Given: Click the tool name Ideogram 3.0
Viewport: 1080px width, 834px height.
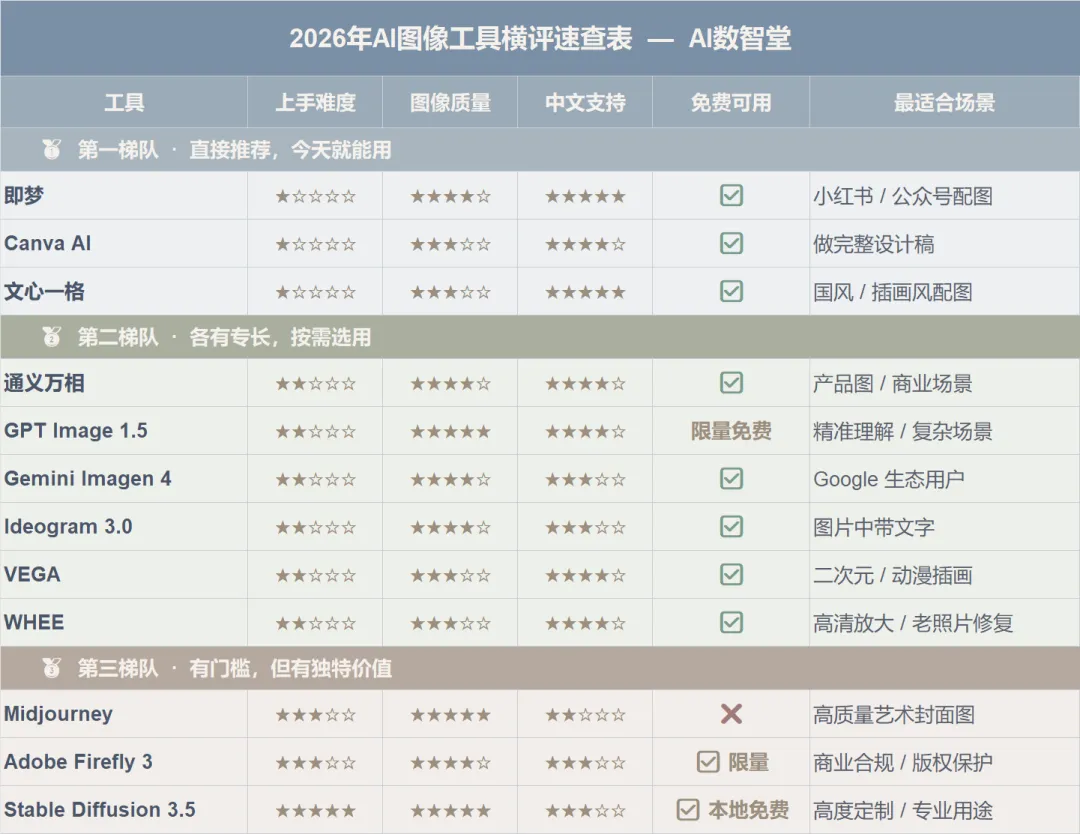Looking at the screenshot, I should [x=68, y=527].
